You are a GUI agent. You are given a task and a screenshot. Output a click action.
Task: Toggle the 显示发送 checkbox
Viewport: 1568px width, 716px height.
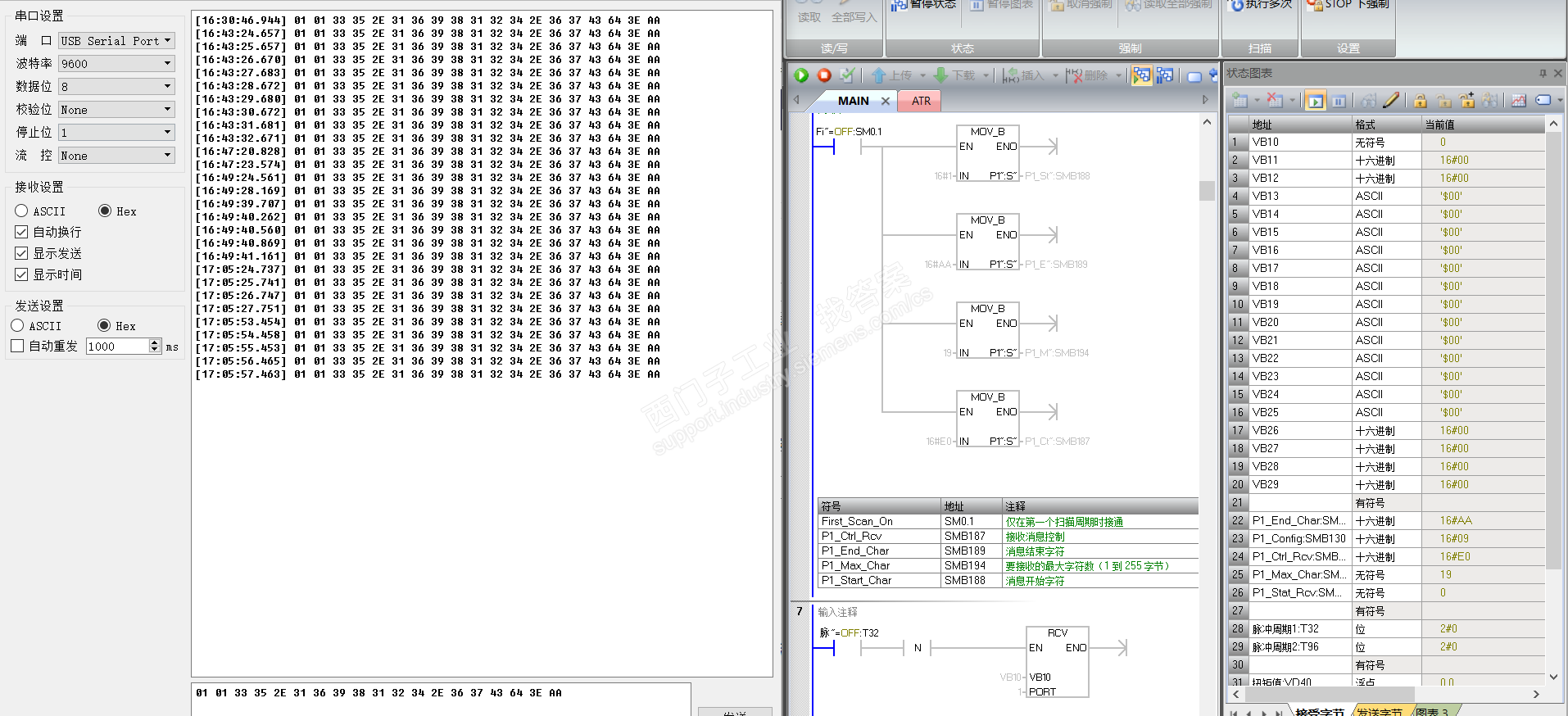tap(21, 253)
